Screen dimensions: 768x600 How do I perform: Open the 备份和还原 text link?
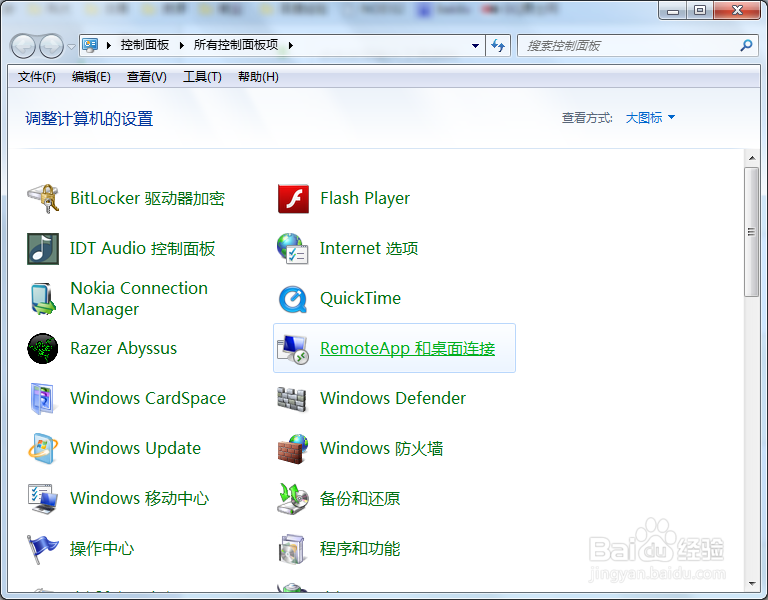[360, 499]
